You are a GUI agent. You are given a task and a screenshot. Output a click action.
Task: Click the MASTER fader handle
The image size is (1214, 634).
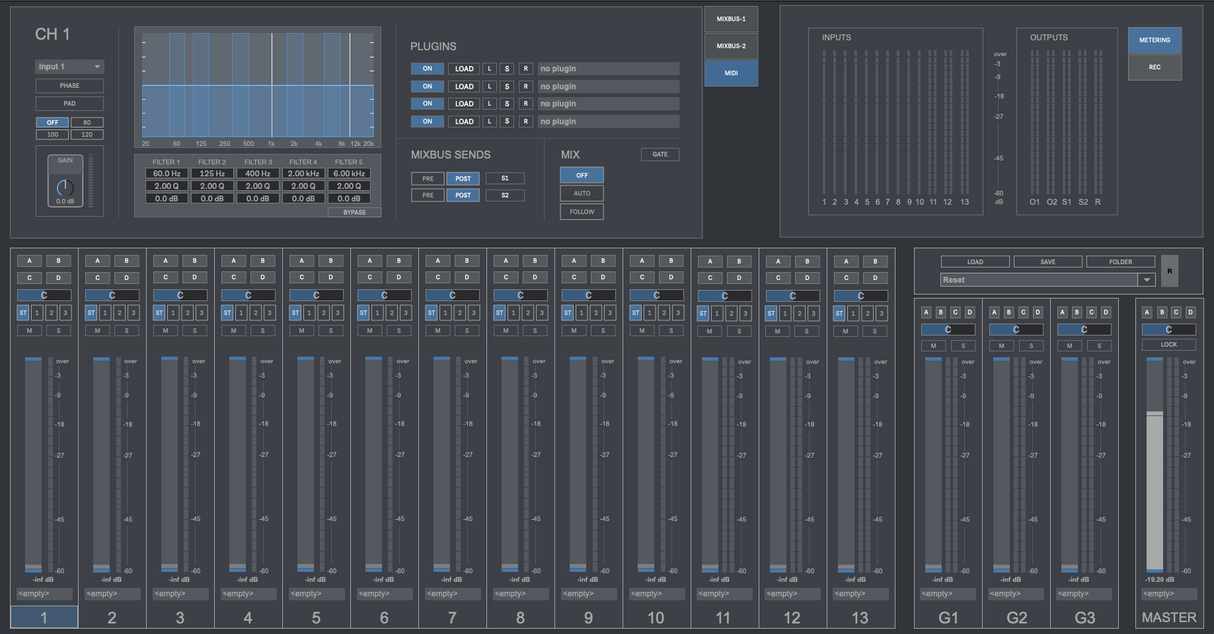(x=1155, y=413)
